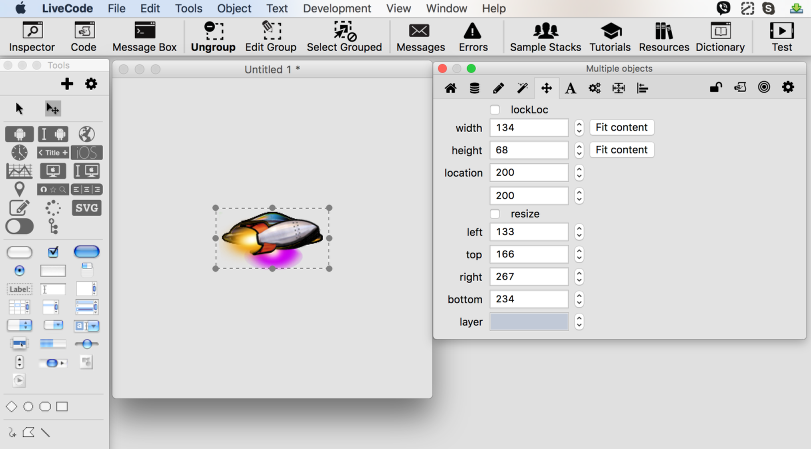Toggle Select Grouped mode

coord(344,37)
